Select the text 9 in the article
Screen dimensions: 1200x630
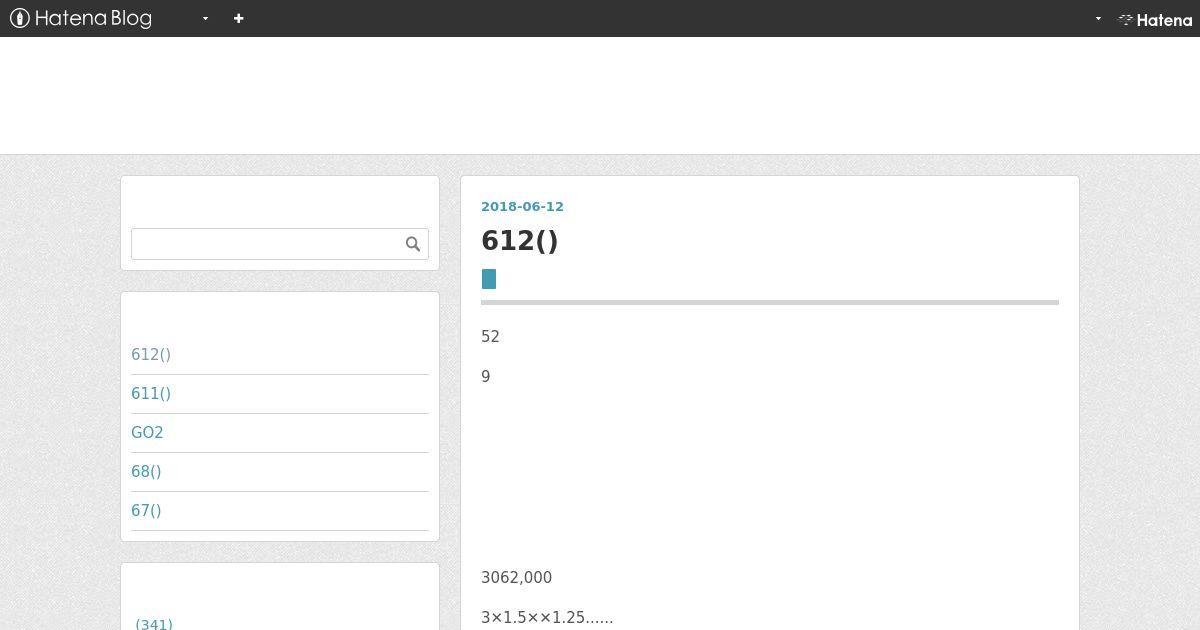pos(486,377)
